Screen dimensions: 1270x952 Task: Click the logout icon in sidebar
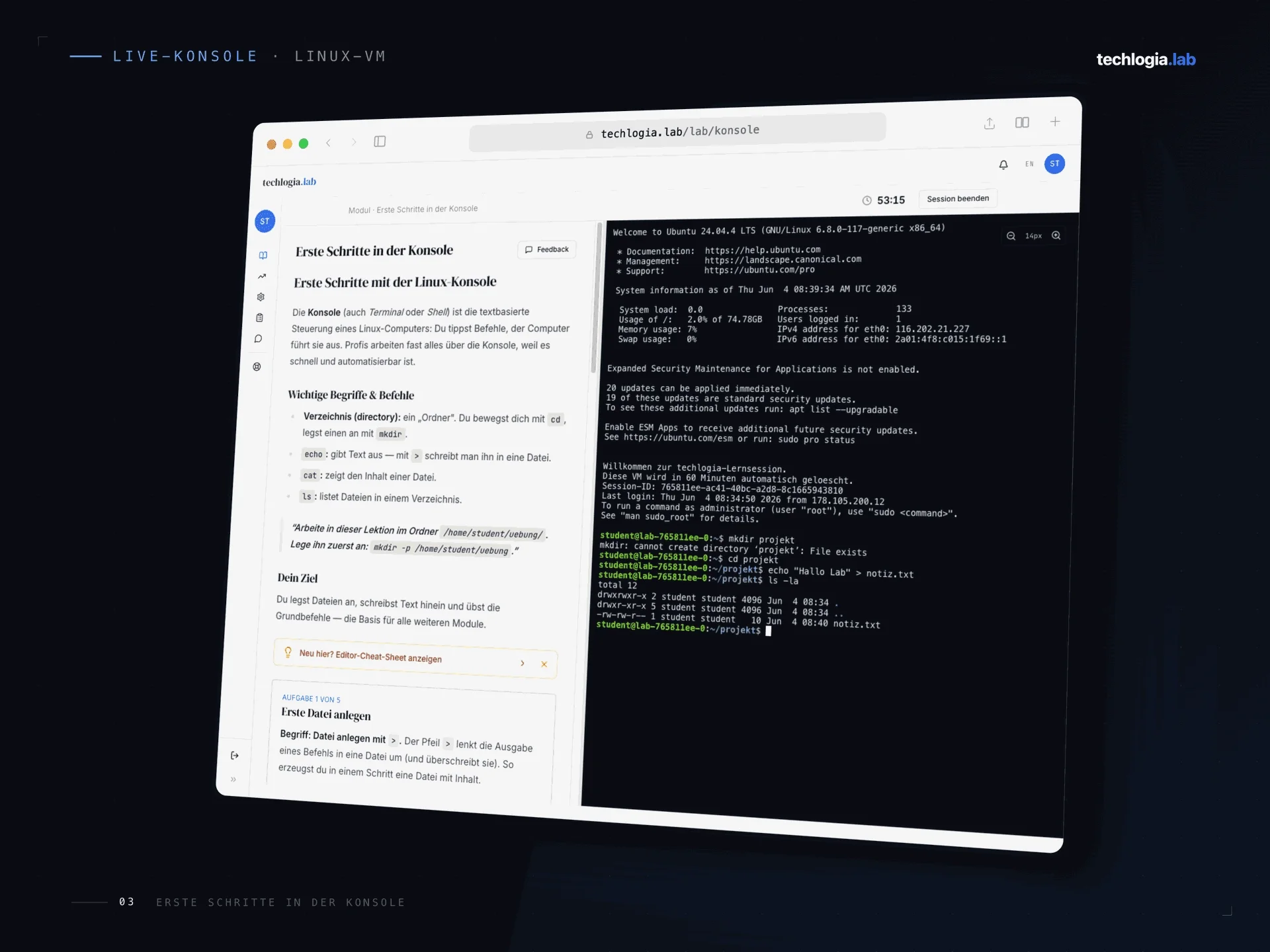[x=235, y=756]
